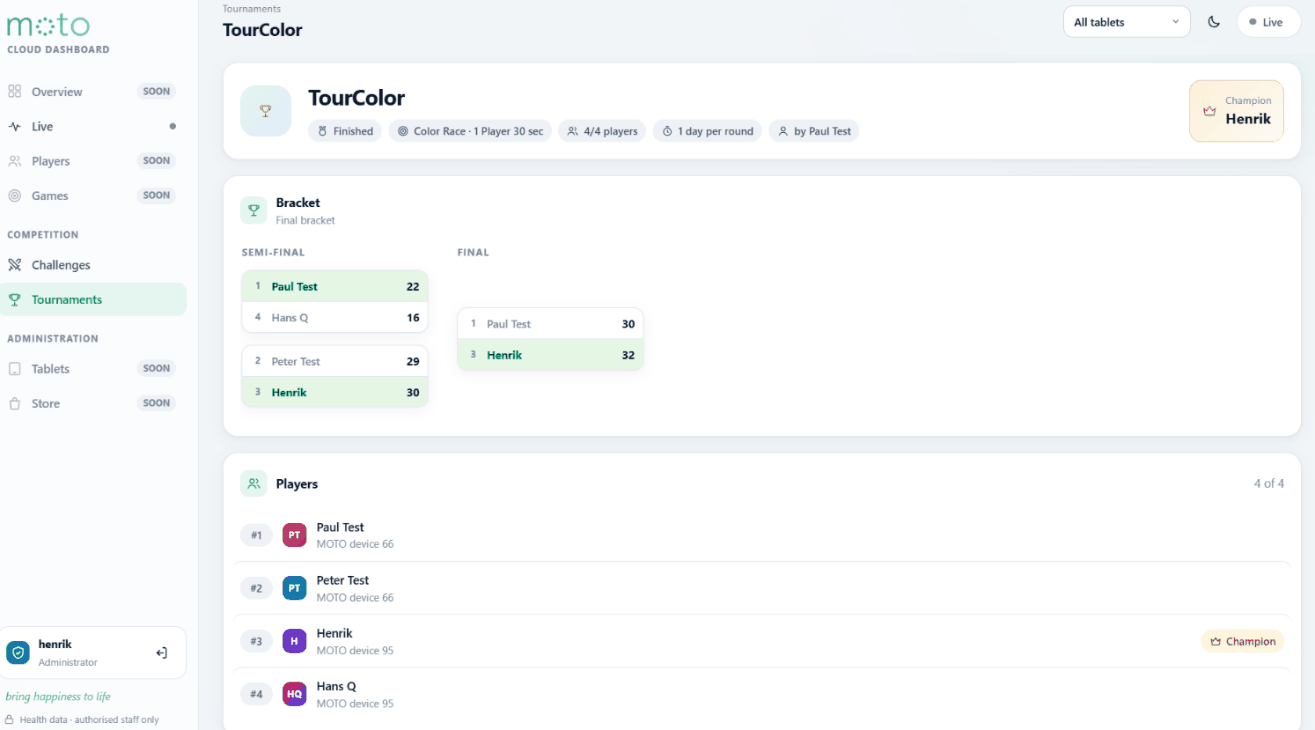1315x730 pixels.
Task: Click the logout icon beside henrik
Action: [x=162, y=653]
